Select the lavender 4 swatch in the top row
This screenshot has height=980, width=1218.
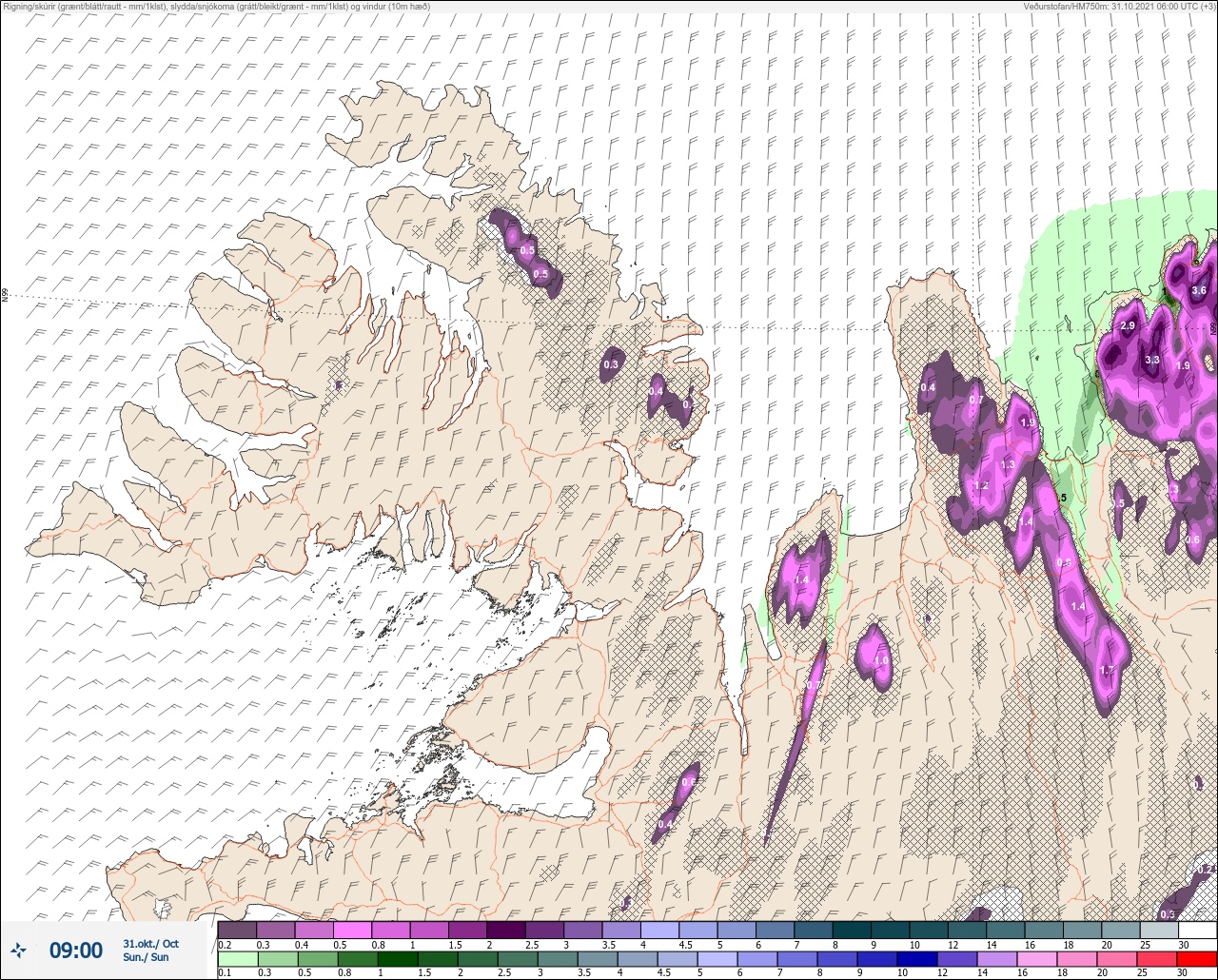(x=659, y=930)
